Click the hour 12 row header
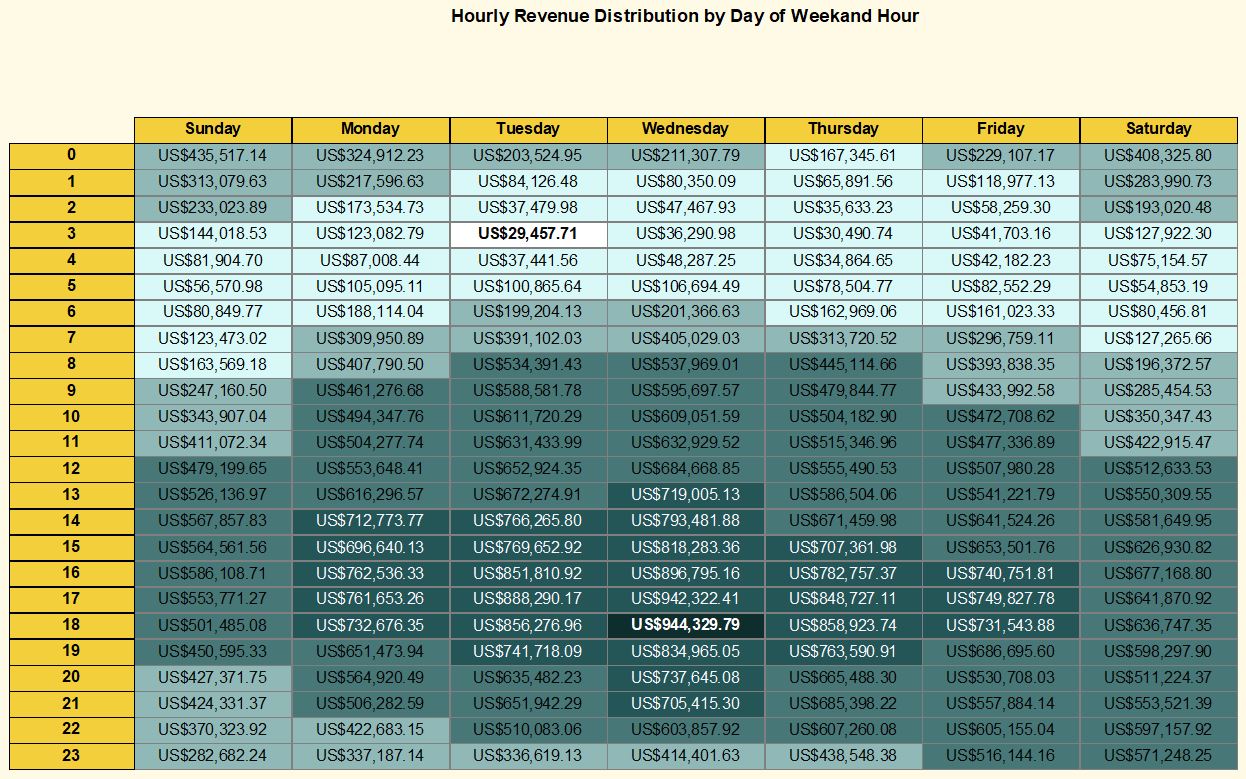This screenshot has height=779, width=1246. click(71, 468)
